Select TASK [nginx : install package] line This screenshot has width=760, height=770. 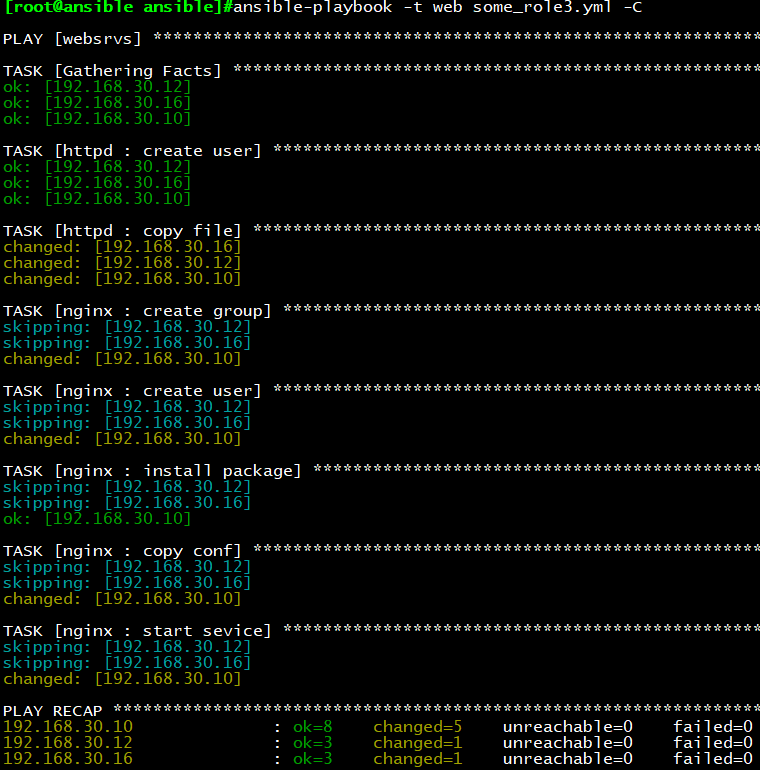coord(381,471)
